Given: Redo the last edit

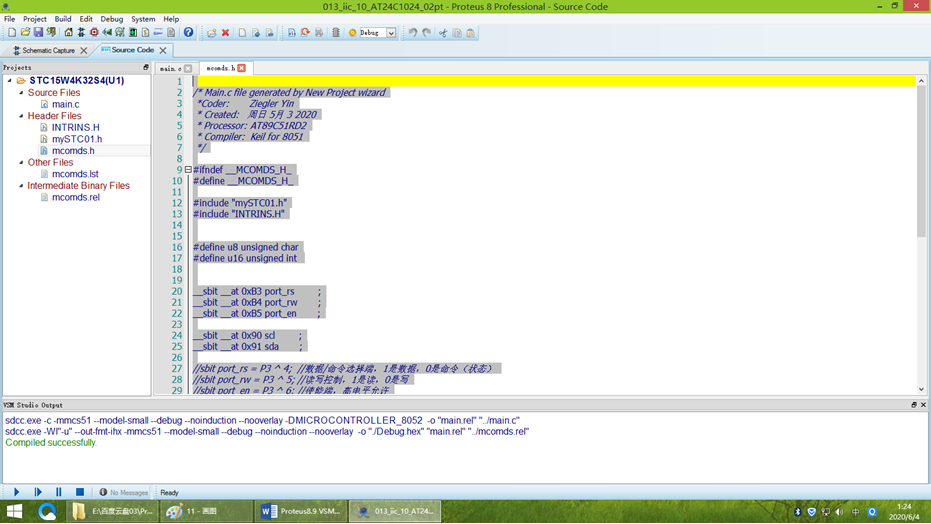Looking at the screenshot, I should (427, 33).
